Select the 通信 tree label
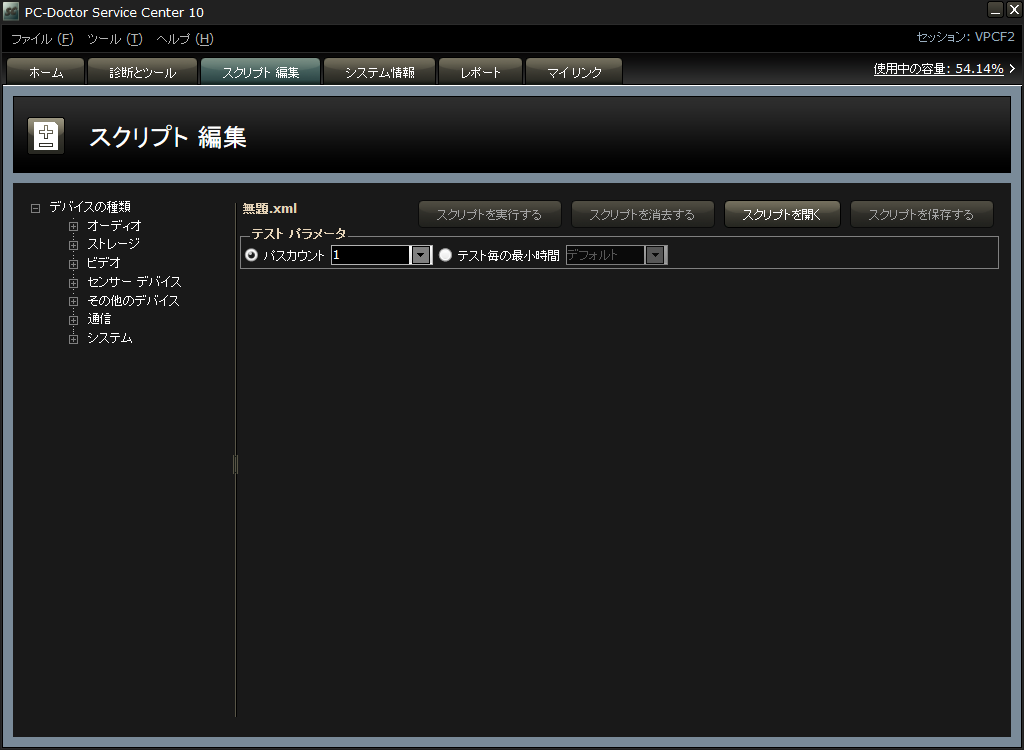Image resolution: width=1024 pixels, height=750 pixels. (99, 319)
